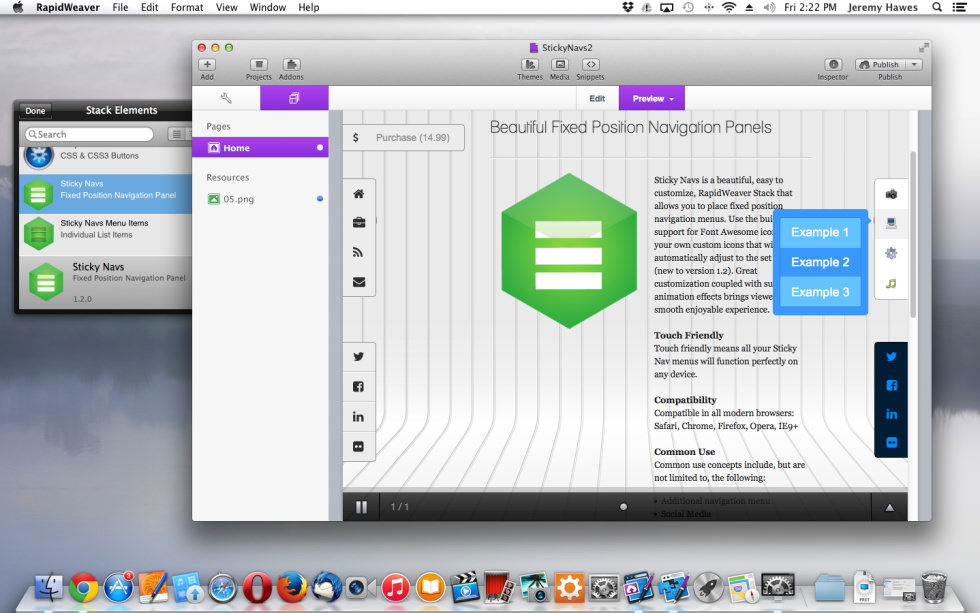
Task: Open the Window menu
Action: tap(268, 7)
